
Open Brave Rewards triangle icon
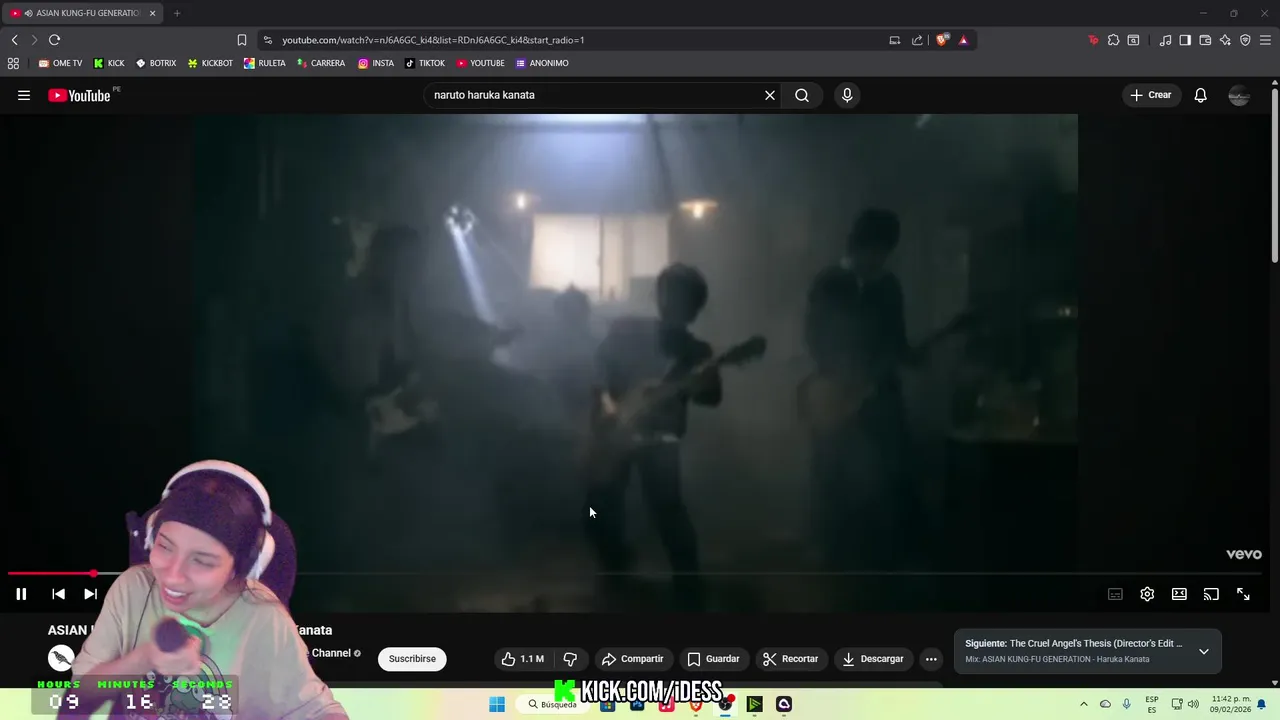pos(963,40)
